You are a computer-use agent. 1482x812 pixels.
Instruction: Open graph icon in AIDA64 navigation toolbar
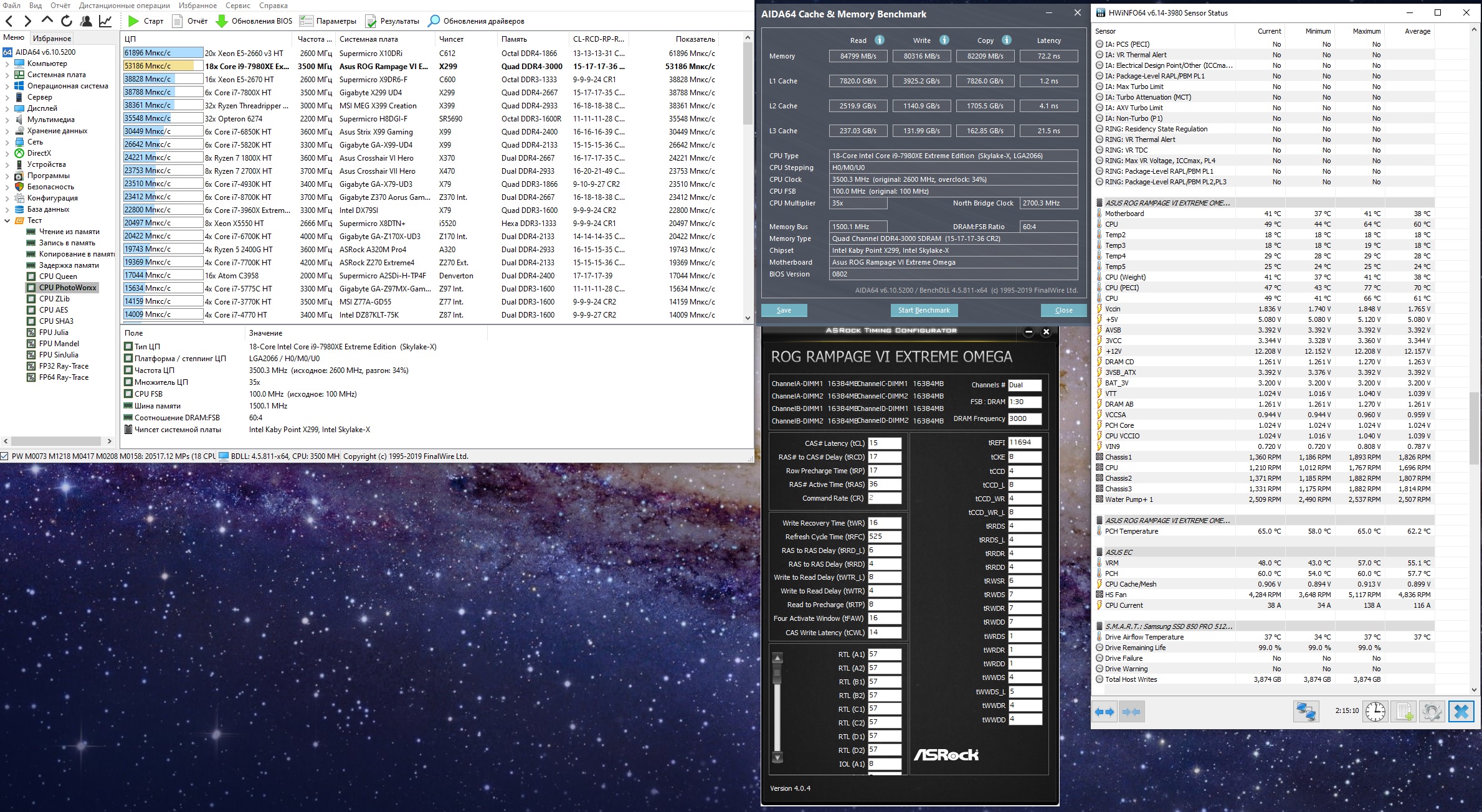point(105,21)
